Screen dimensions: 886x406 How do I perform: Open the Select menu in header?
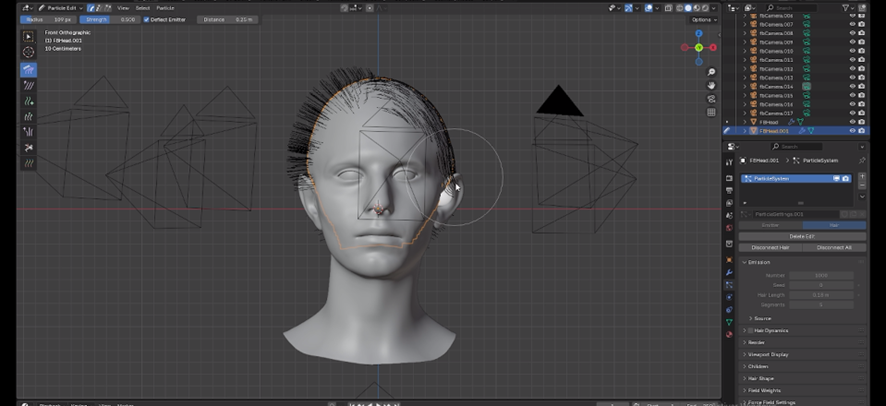coord(143,7)
